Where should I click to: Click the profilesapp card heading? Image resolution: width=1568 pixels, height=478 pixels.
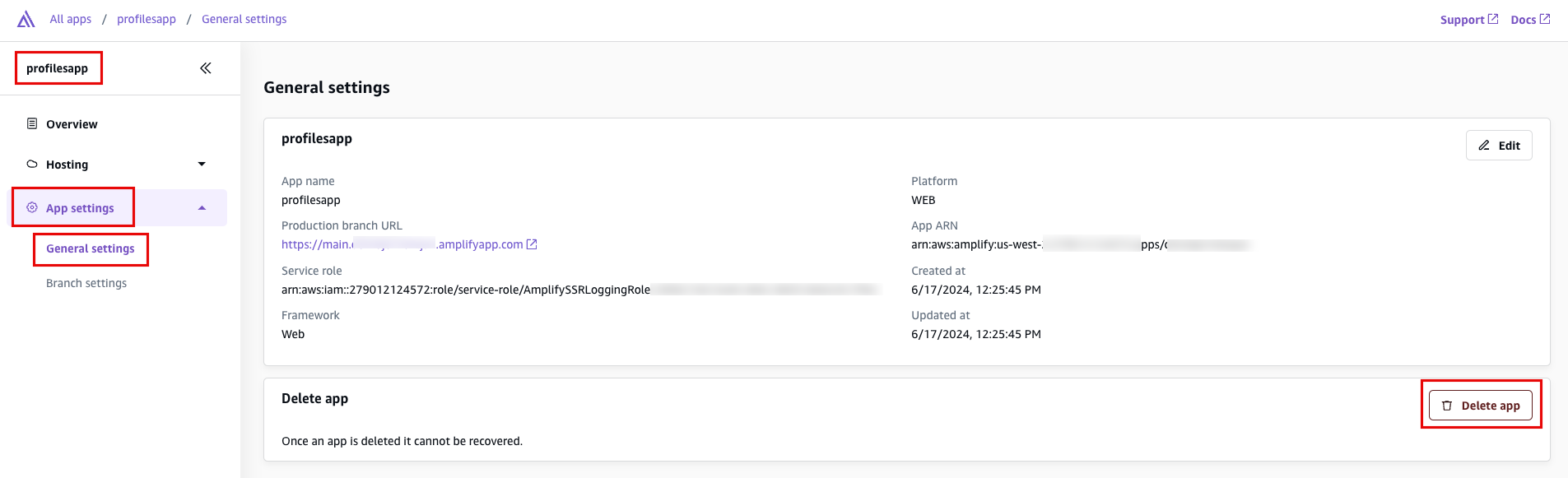point(317,138)
